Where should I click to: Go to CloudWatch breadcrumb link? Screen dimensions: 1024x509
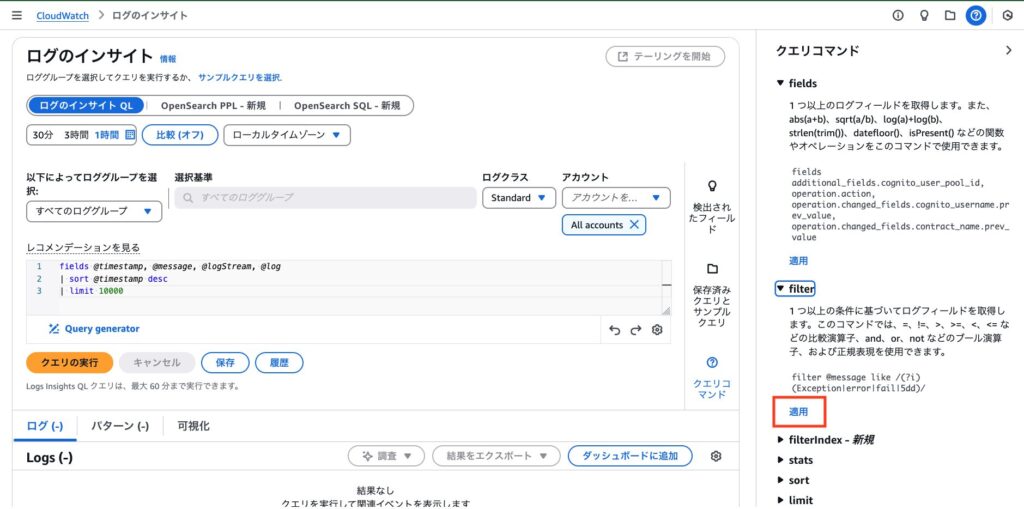click(63, 15)
